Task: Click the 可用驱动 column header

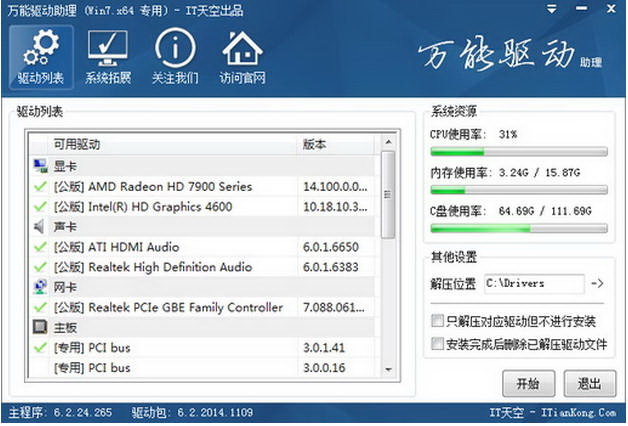Action: (x=160, y=145)
